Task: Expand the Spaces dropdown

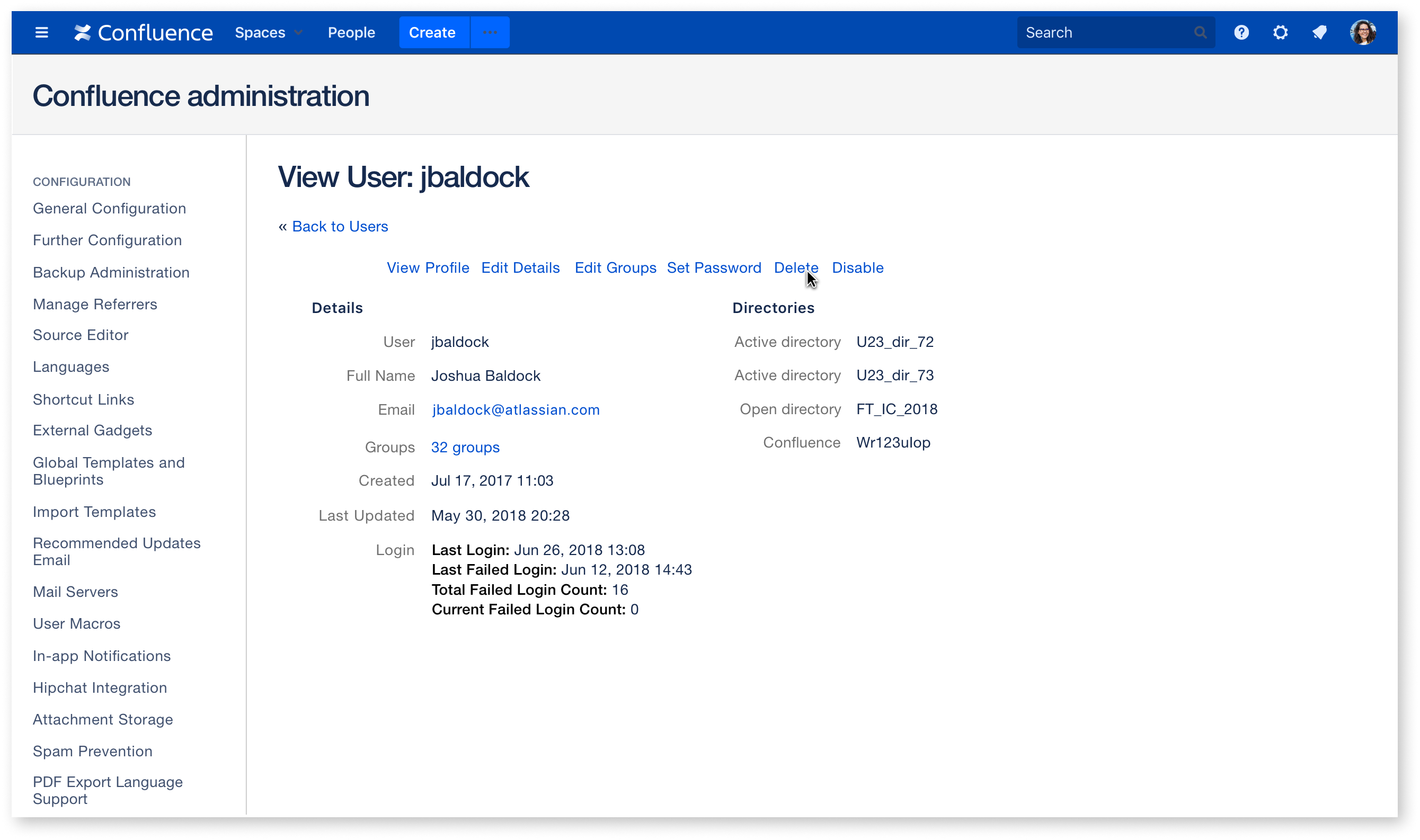Action: click(x=269, y=33)
